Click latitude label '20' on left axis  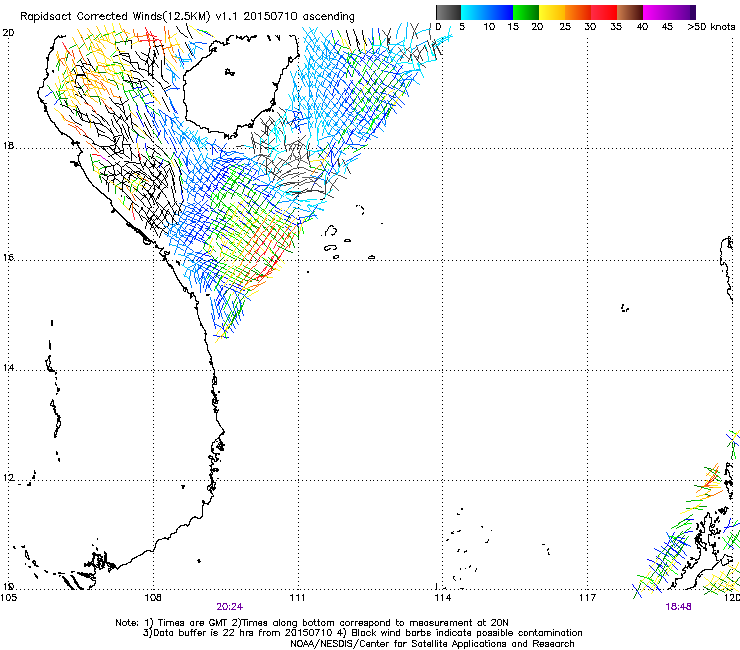8,33
